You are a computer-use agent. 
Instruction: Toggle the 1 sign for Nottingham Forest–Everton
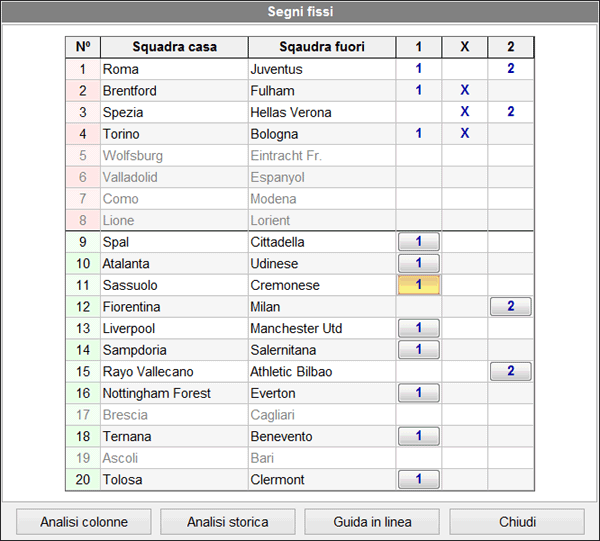pyautogui.click(x=419, y=393)
